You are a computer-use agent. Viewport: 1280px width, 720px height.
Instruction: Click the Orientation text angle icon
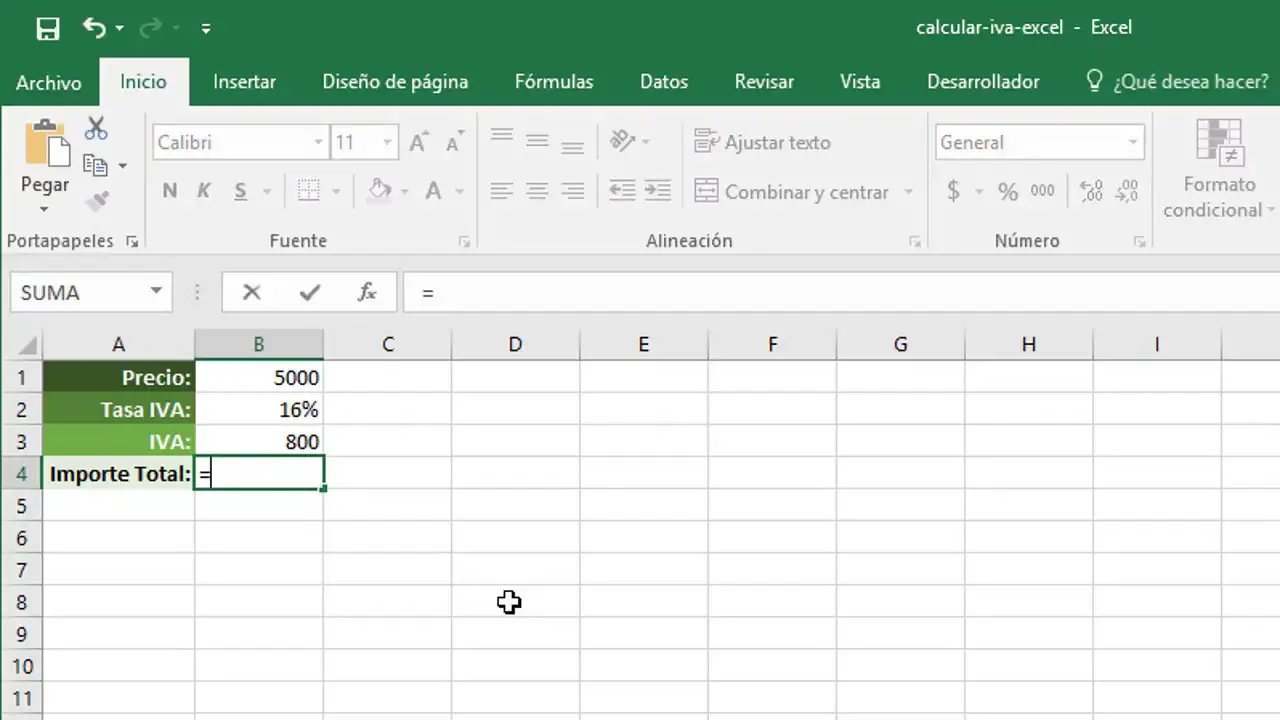pyautogui.click(x=623, y=141)
